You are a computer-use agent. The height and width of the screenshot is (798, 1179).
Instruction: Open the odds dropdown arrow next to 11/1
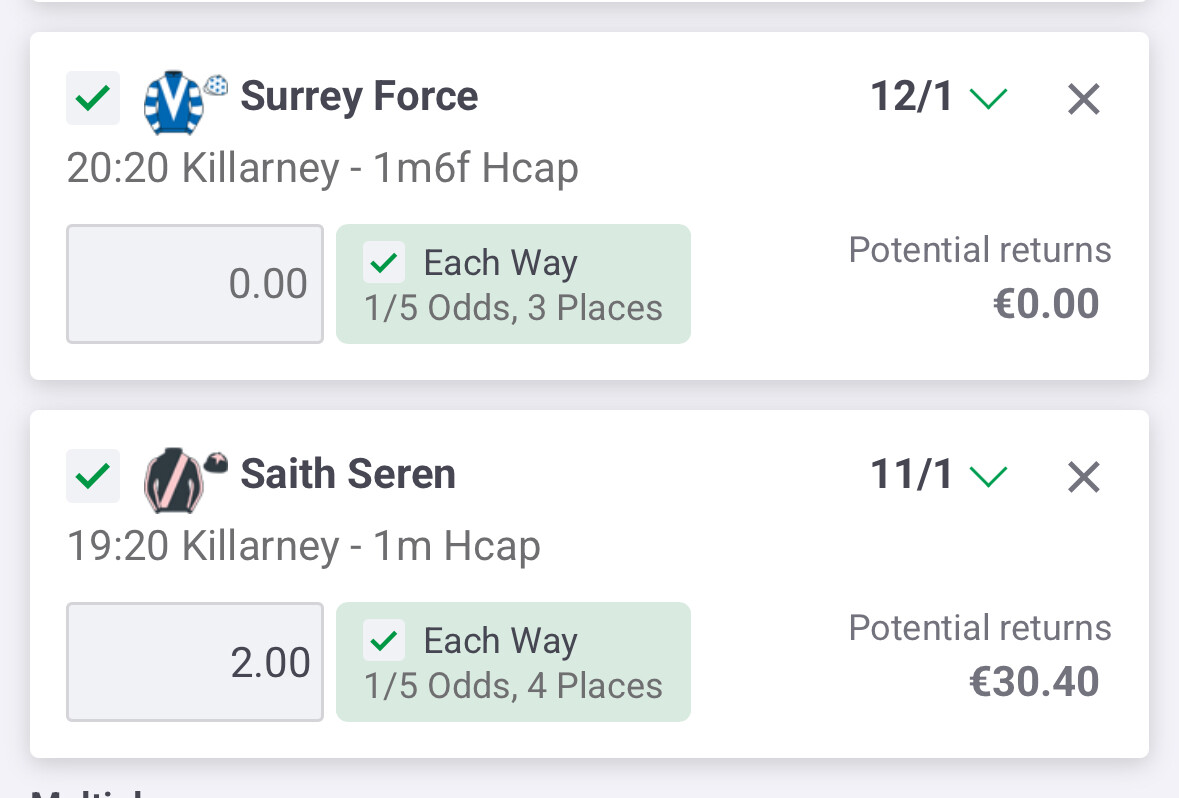click(x=989, y=476)
